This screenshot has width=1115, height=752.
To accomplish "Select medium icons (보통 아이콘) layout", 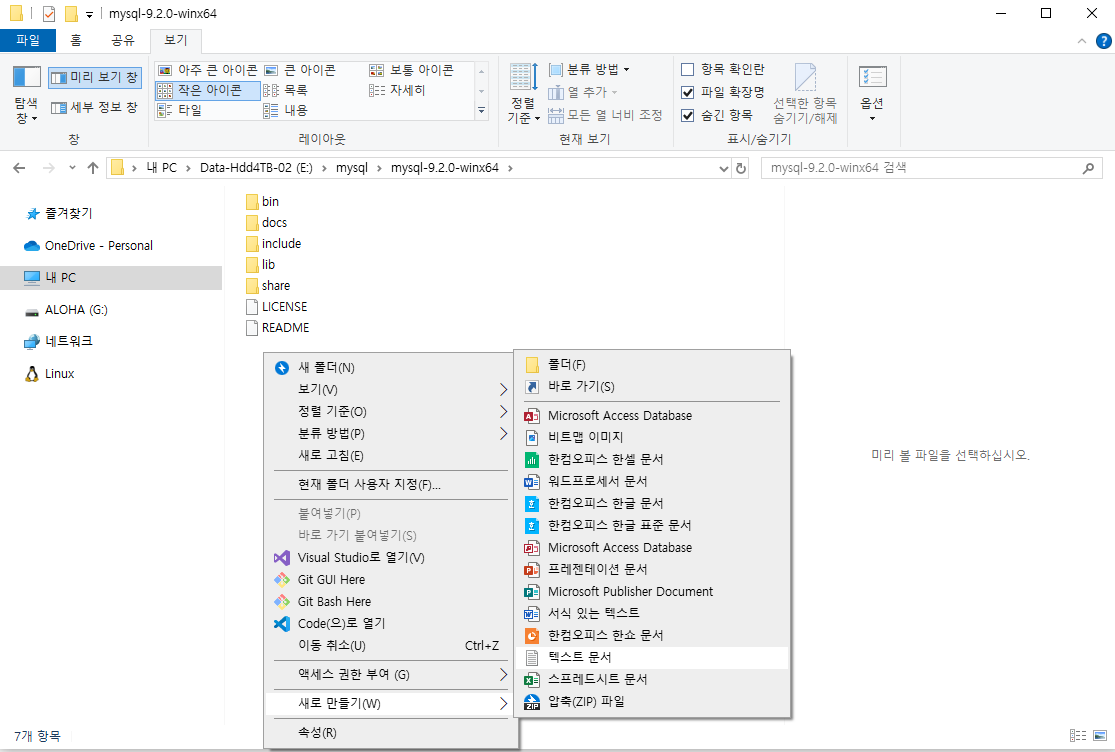I will point(411,70).
